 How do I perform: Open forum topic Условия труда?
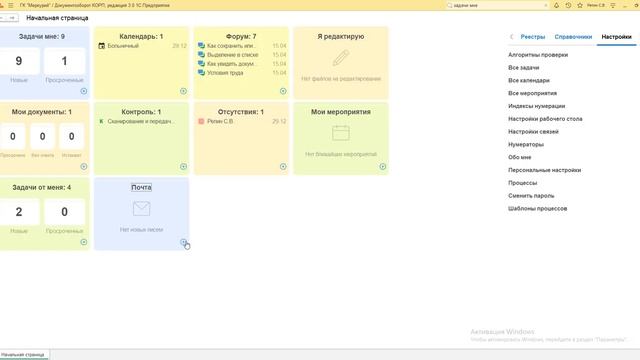pos(225,73)
